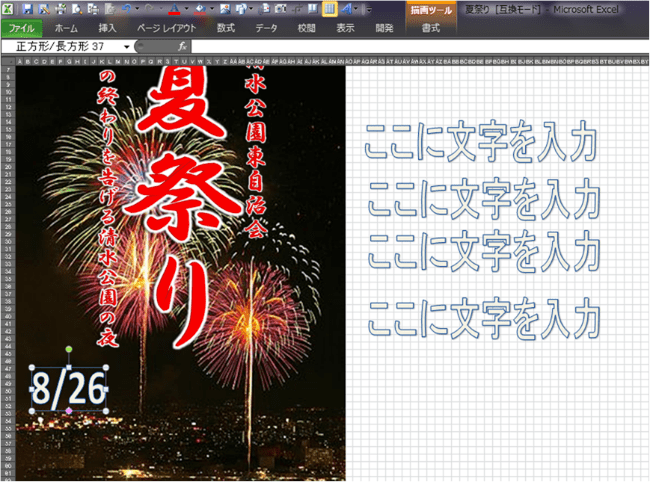
Task: Switch to the ページ レイアウト tab
Action: (166, 28)
